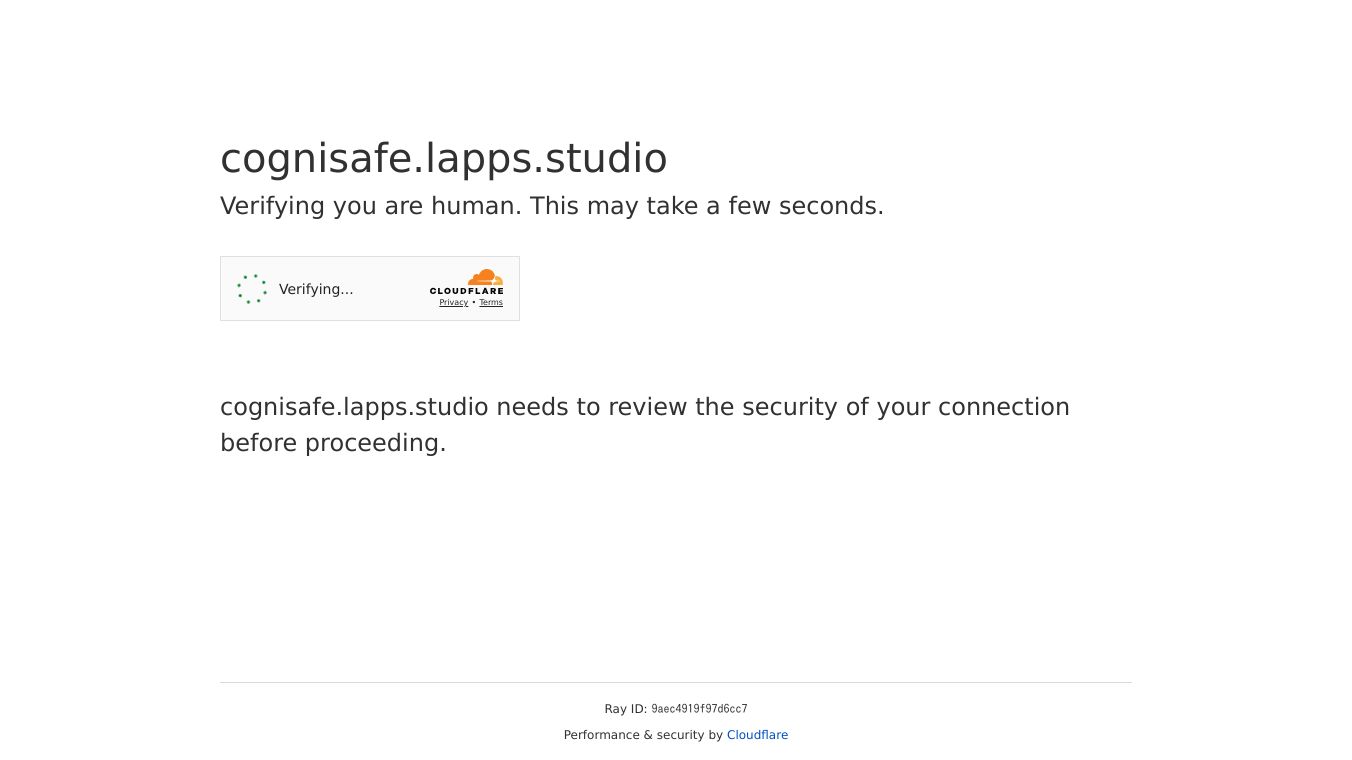Click the loader animation next to Verifying text
This screenshot has height=760, width=1352.
click(x=252, y=288)
